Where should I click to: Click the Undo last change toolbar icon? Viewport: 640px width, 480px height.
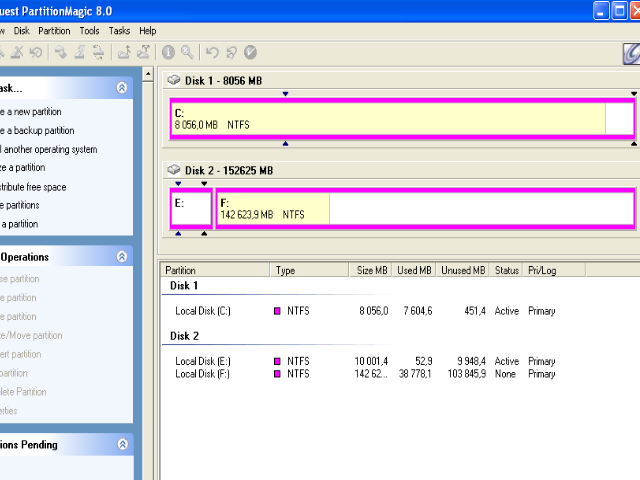click(x=212, y=52)
